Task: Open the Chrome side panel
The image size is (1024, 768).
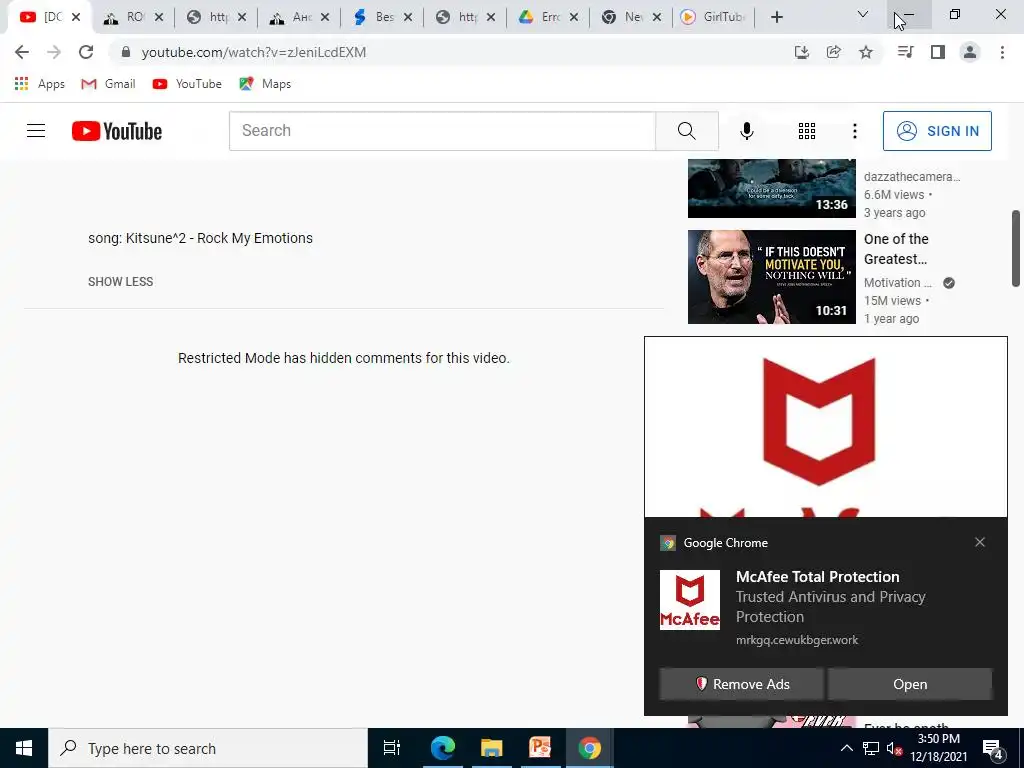Action: tap(938, 52)
